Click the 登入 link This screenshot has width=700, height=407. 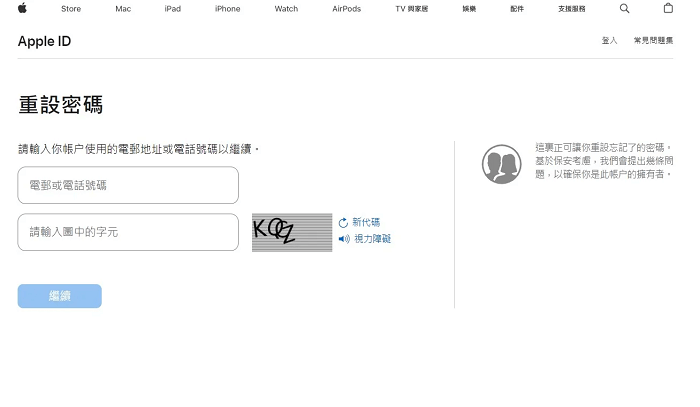(x=609, y=41)
